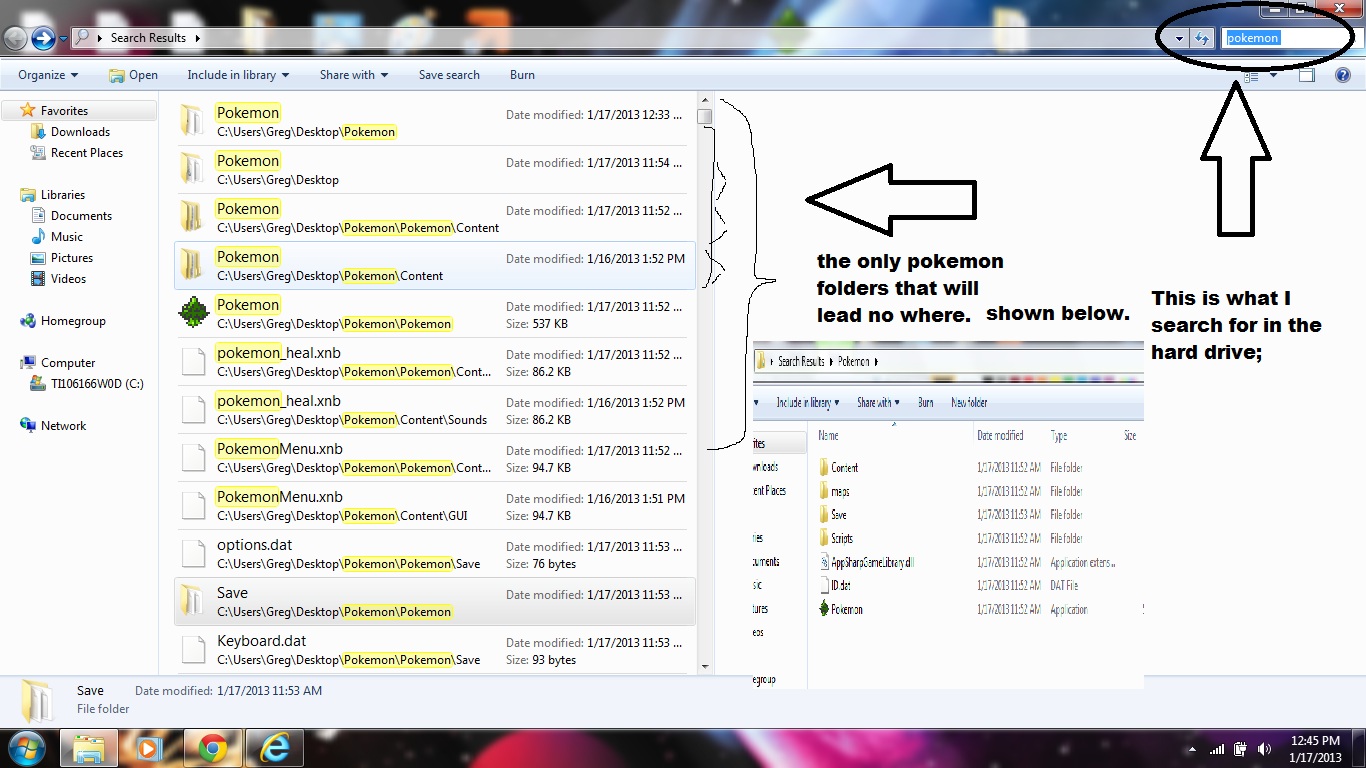
Task: Click the refresh button beside the address bar
Action: (x=1202, y=38)
